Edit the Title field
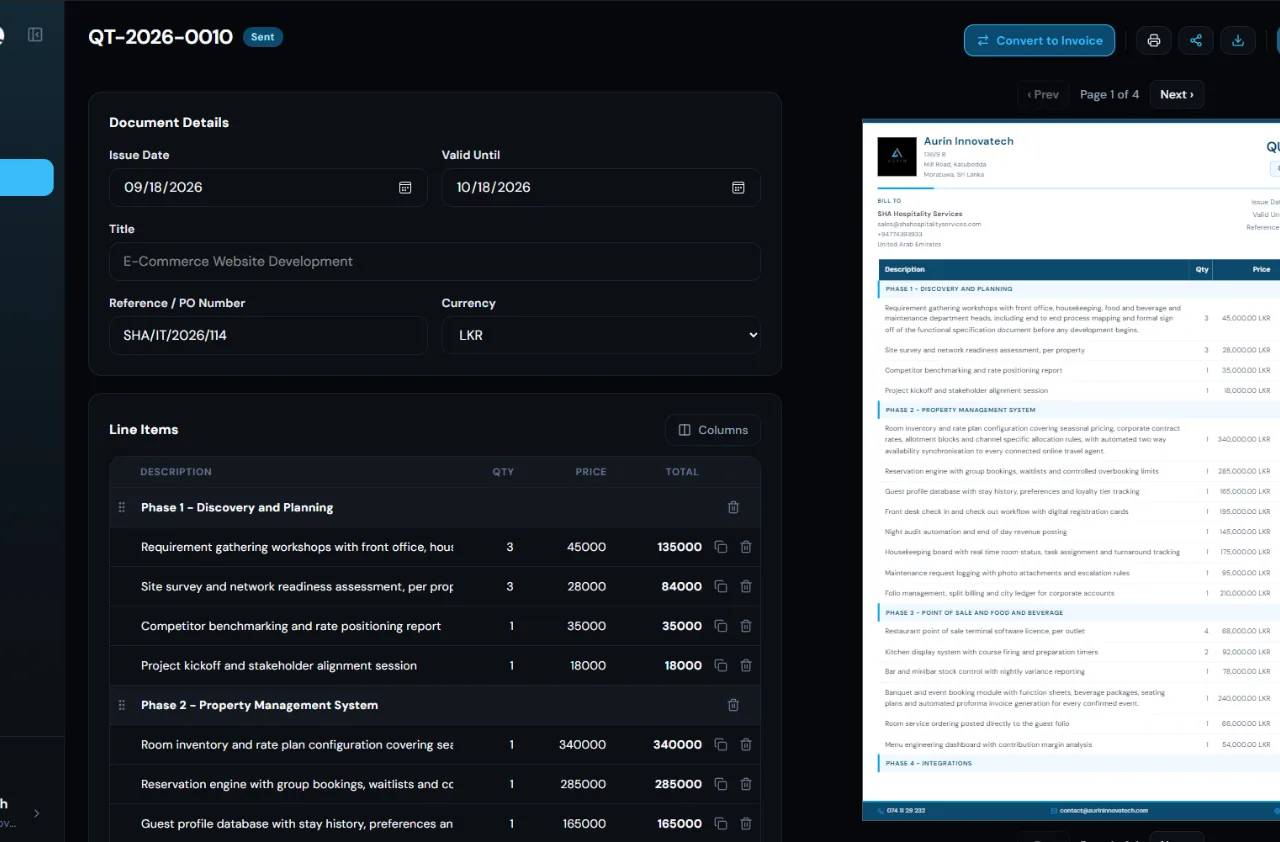Viewport: 1280px width, 842px height. tap(435, 261)
